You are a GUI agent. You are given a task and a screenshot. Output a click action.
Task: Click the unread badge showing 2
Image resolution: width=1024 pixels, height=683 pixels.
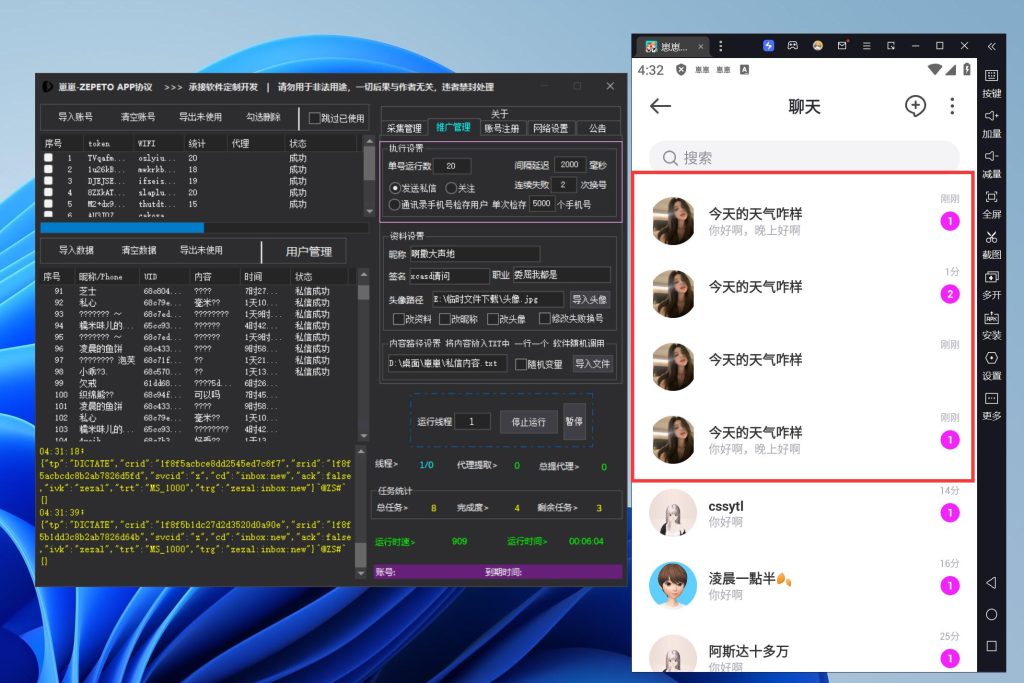[x=950, y=294]
